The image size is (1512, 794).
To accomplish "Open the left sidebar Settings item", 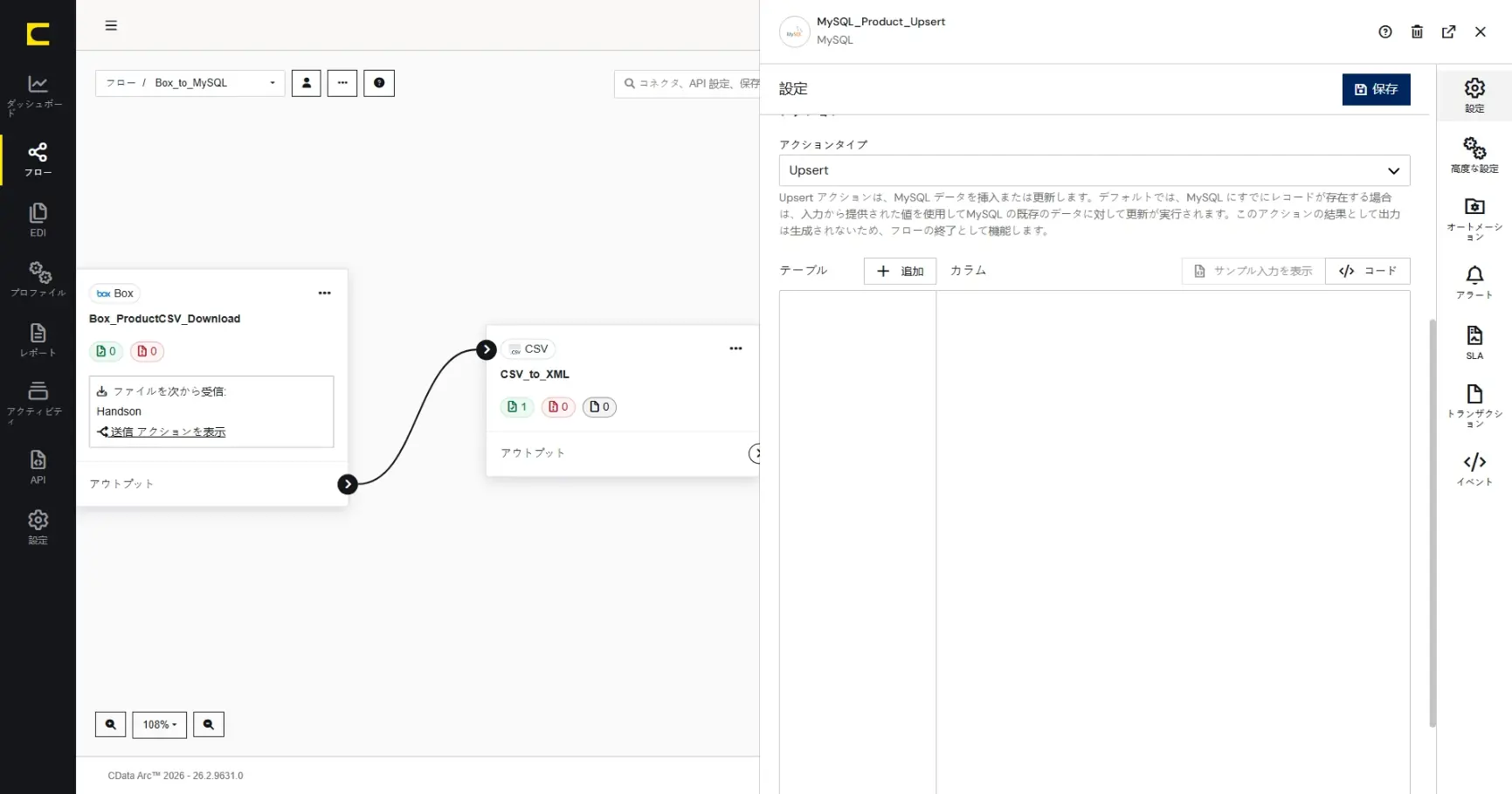I will point(38,527).
